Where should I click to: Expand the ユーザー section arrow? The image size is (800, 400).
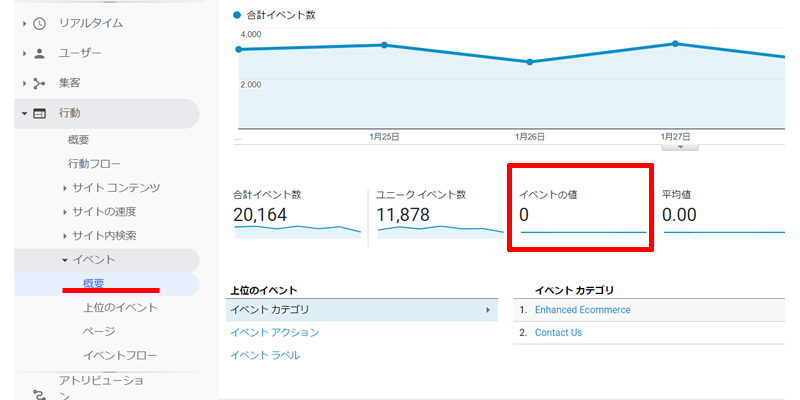click(x=24, y=54)
